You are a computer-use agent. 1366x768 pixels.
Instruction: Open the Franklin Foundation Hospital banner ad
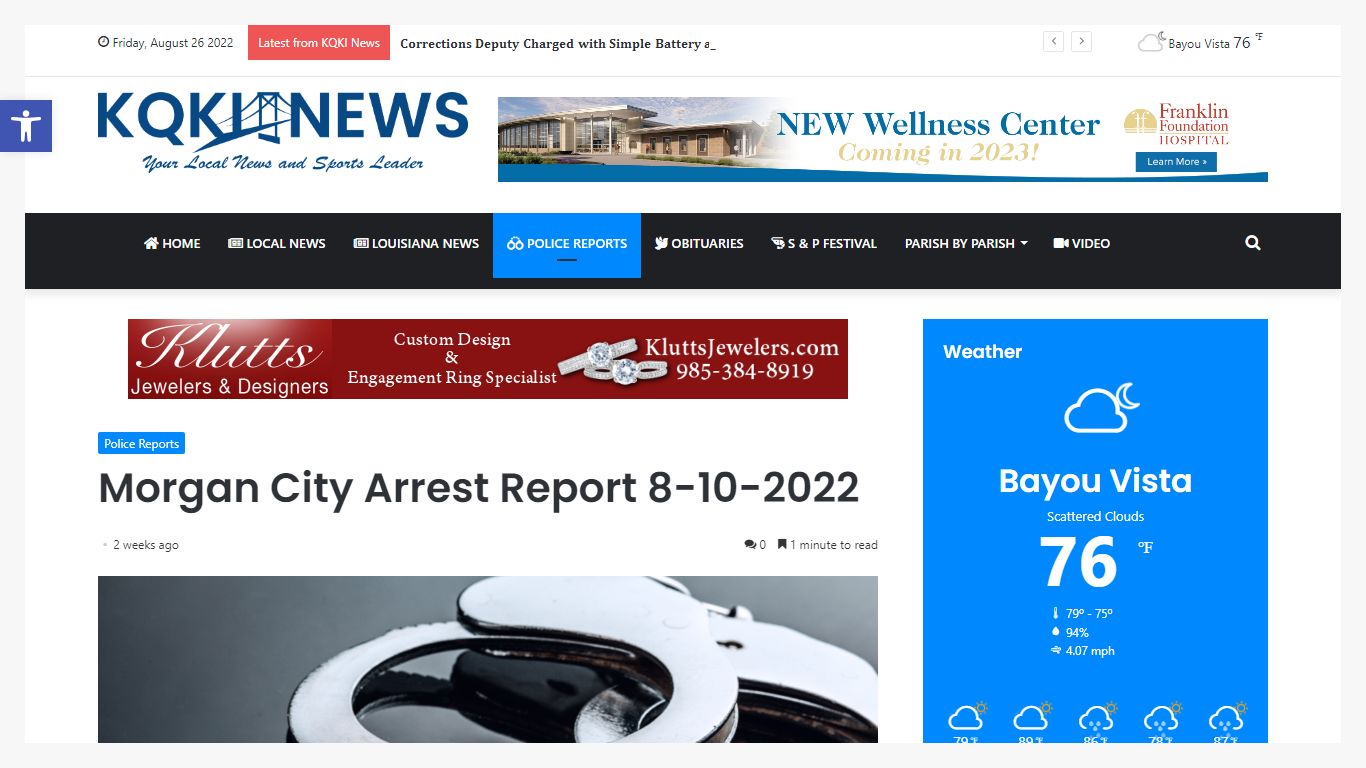pyautogui.click(x=883, y=139)
